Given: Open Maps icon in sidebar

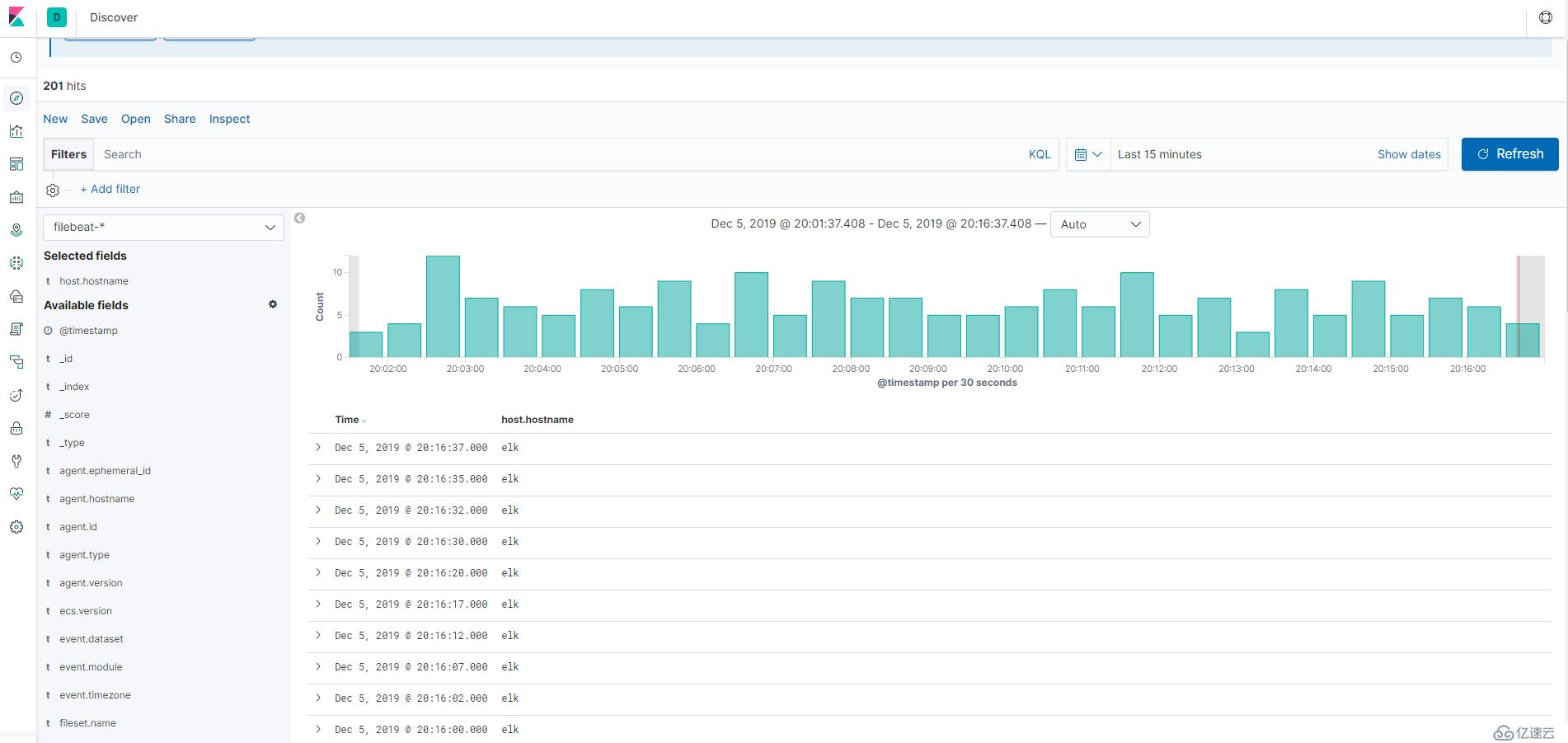Looking at the screenshot, I should 16,230.
